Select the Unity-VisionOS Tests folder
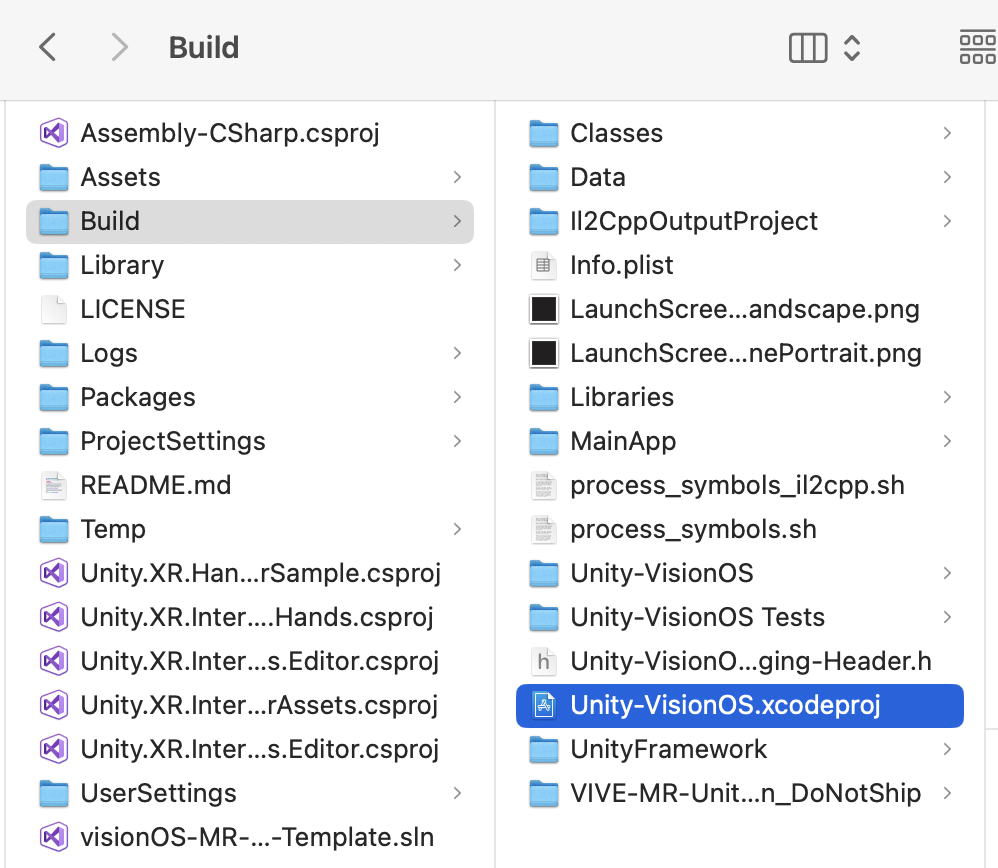Screen dimensions: 998x868 740,617
